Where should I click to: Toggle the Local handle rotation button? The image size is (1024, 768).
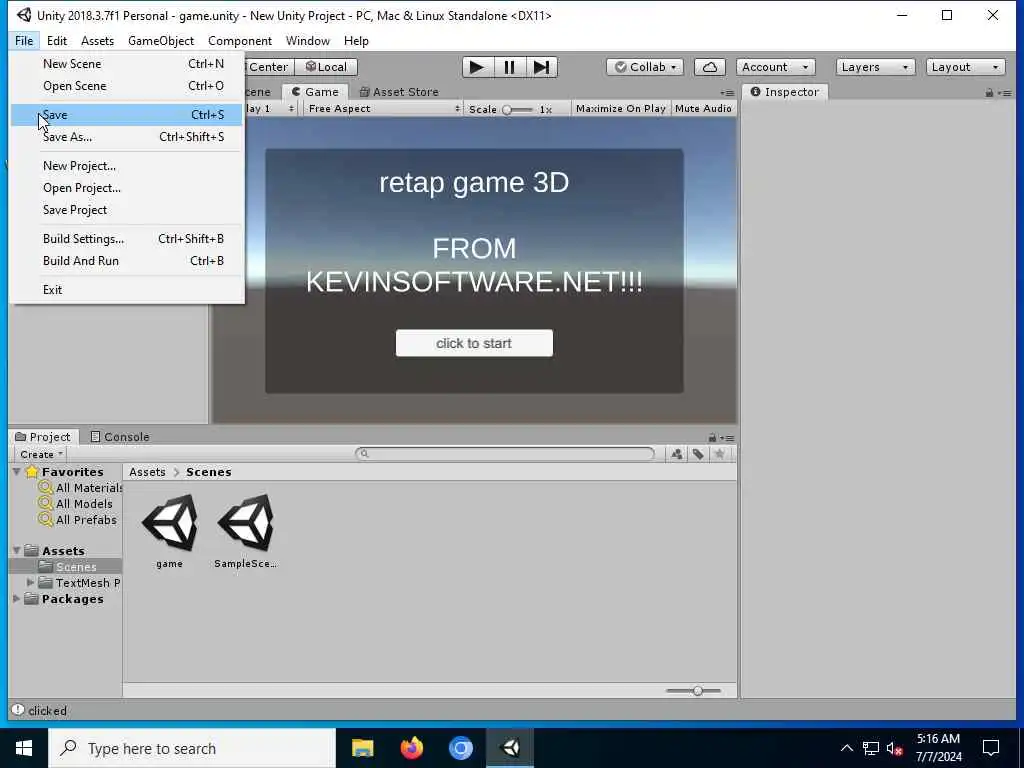tap(326, 67)
